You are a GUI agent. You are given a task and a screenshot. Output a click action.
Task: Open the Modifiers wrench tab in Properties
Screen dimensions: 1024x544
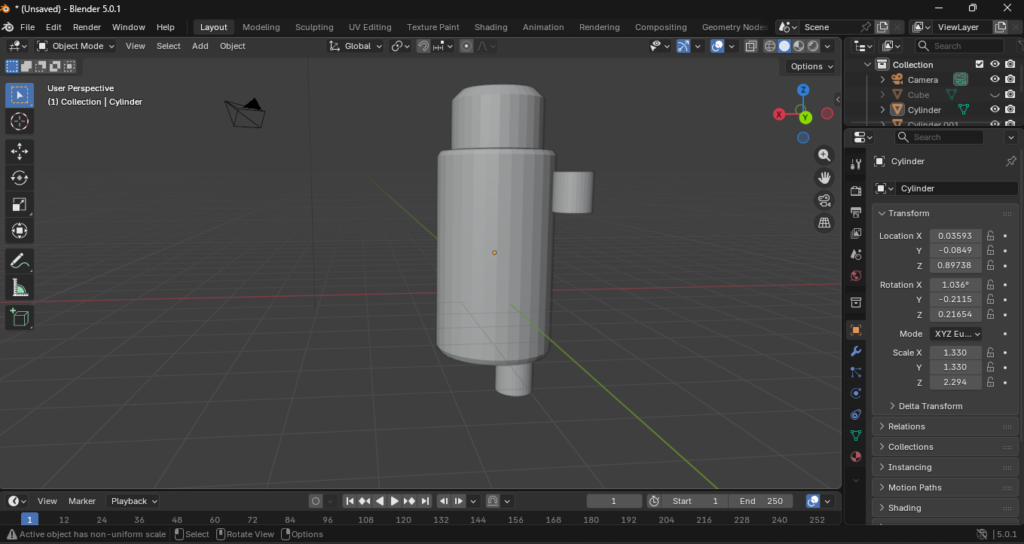click(x=856, y=351)
